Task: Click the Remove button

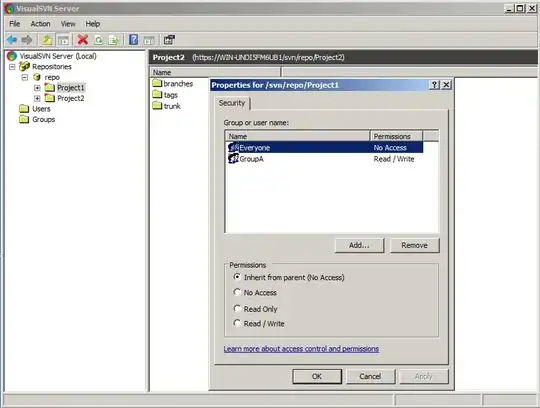Action: click(x=414, y=245)
